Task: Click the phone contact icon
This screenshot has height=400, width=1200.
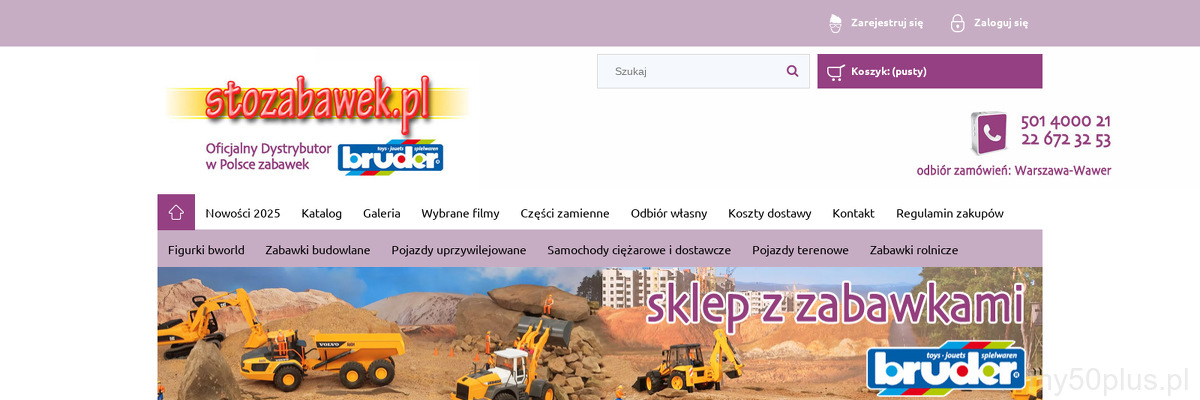Action: pos(989,132)
